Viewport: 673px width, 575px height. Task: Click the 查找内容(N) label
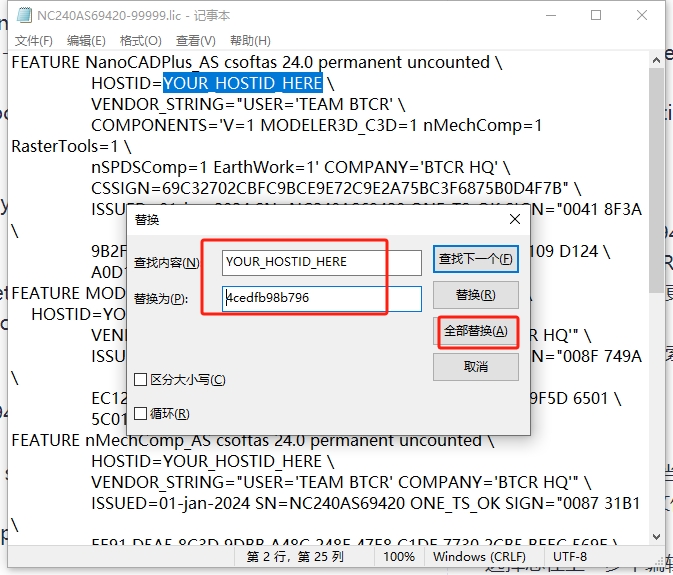pyautogui.click(x=167, y=263)
